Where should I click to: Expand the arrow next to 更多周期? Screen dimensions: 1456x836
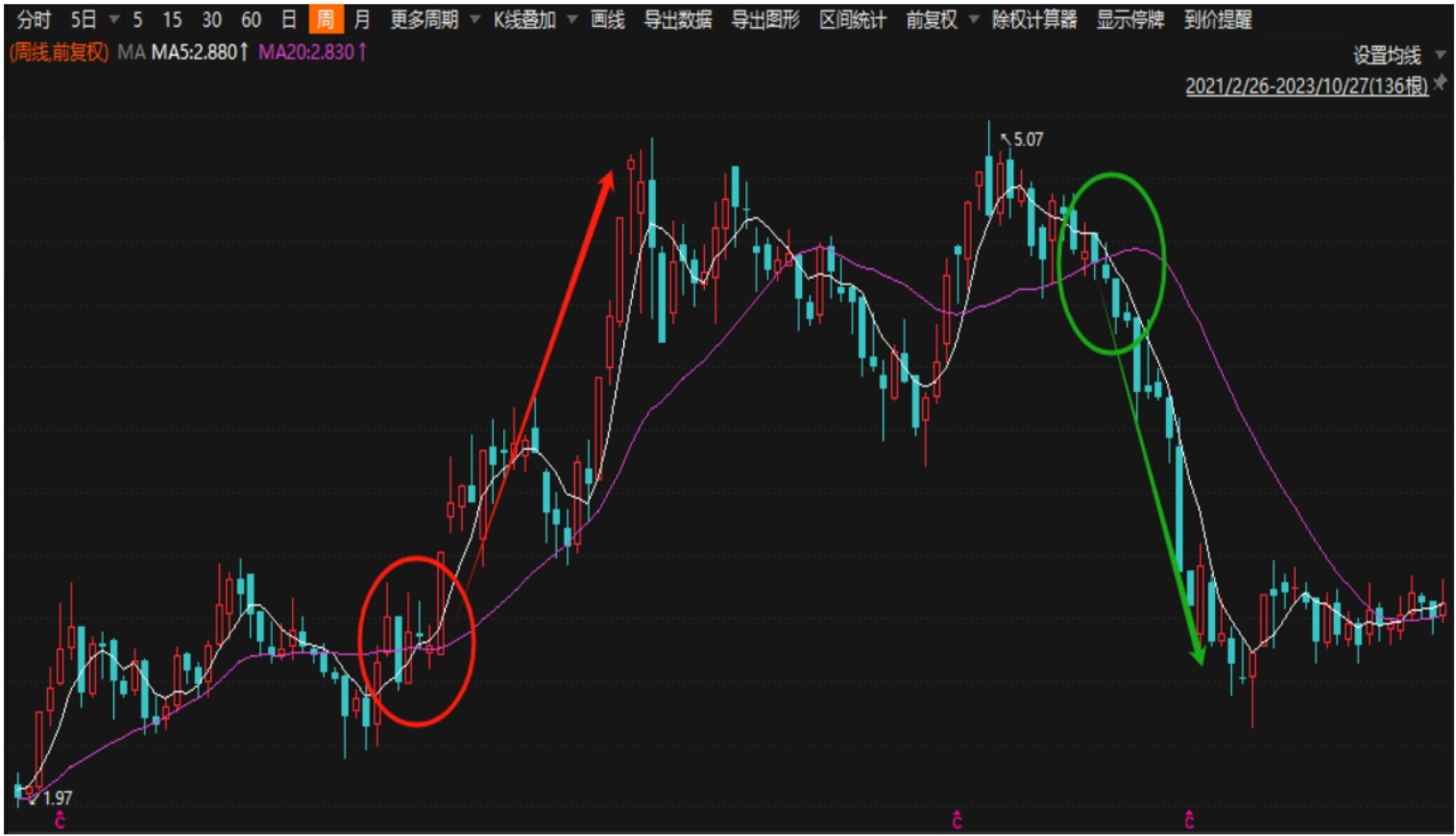coord(474,19)
